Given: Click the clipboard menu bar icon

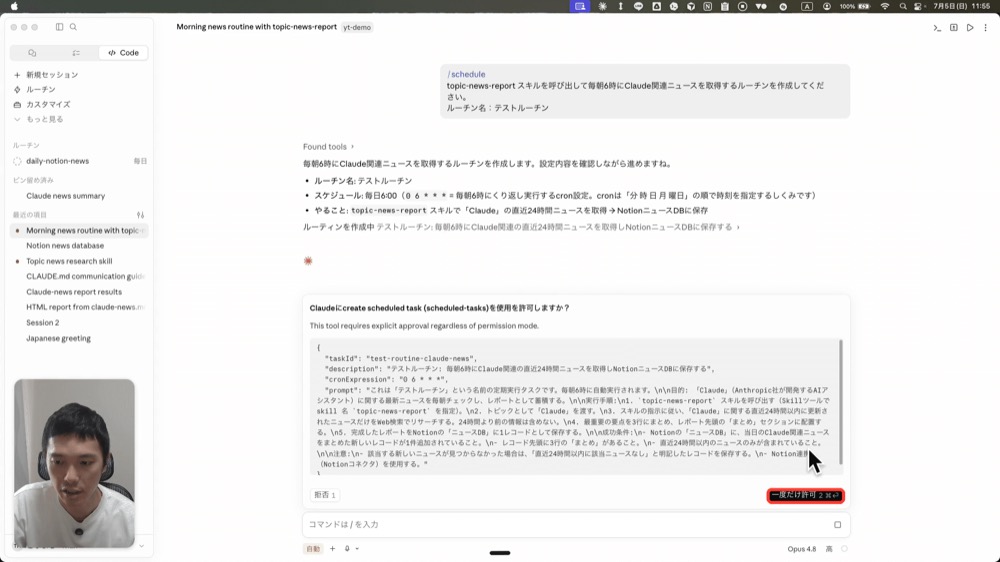Looking at the screenshot, I should click(x=724, y=6).
